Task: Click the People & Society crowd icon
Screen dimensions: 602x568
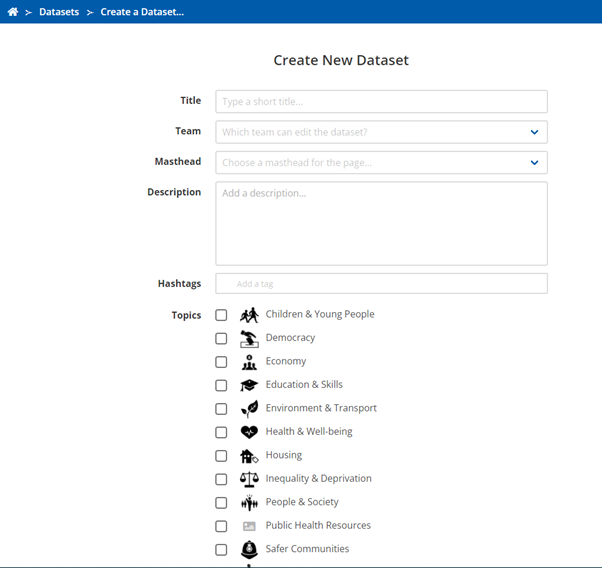Action: [x=249, y=503]
